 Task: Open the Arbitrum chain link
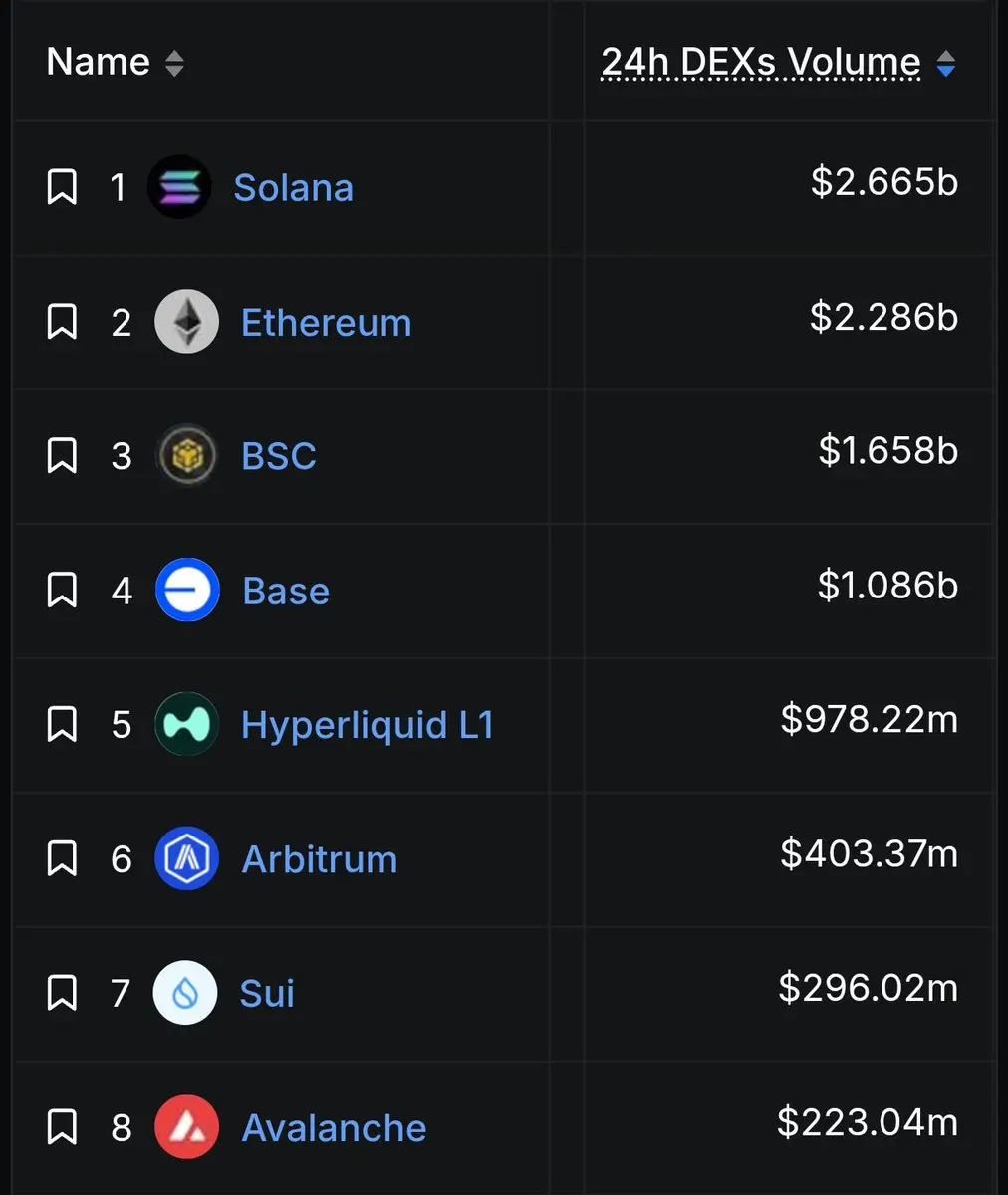[320, 858]
